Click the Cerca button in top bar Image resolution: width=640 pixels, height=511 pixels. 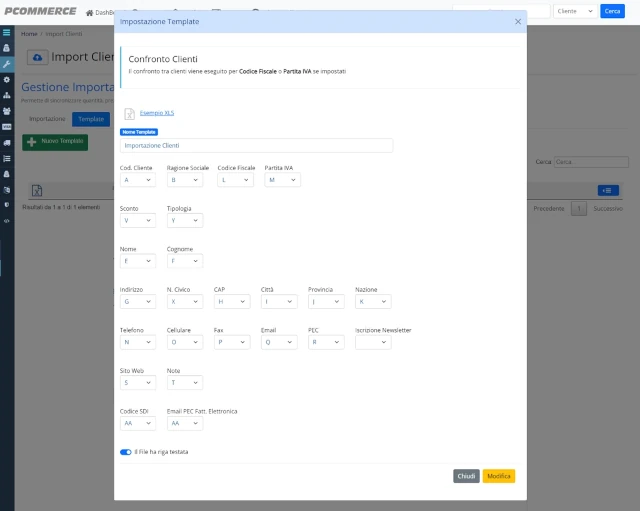[x=612, y=11]
